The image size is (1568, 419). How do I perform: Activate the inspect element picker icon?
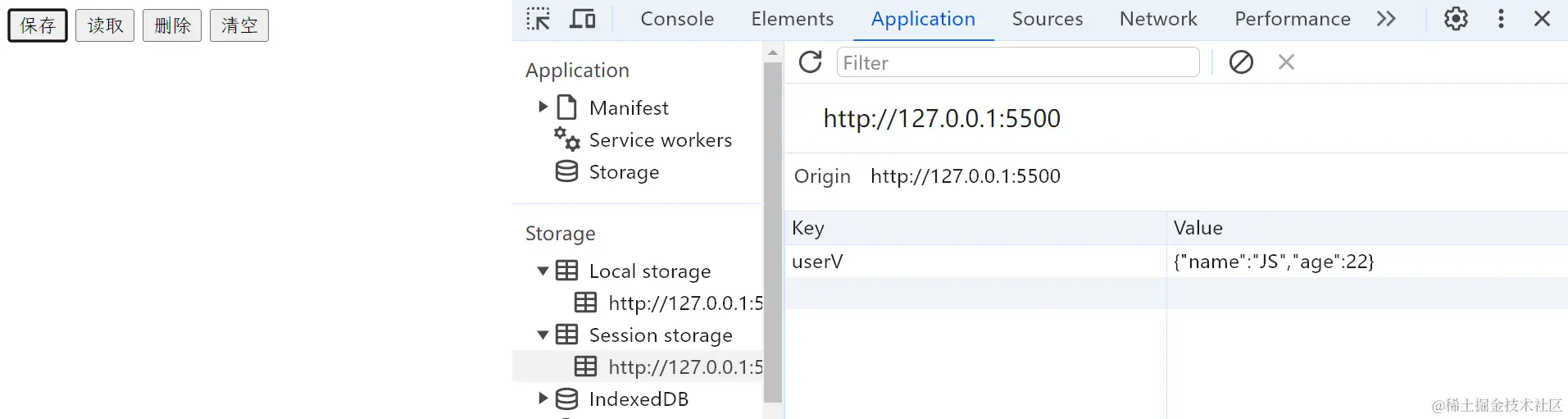coord(538,19)
